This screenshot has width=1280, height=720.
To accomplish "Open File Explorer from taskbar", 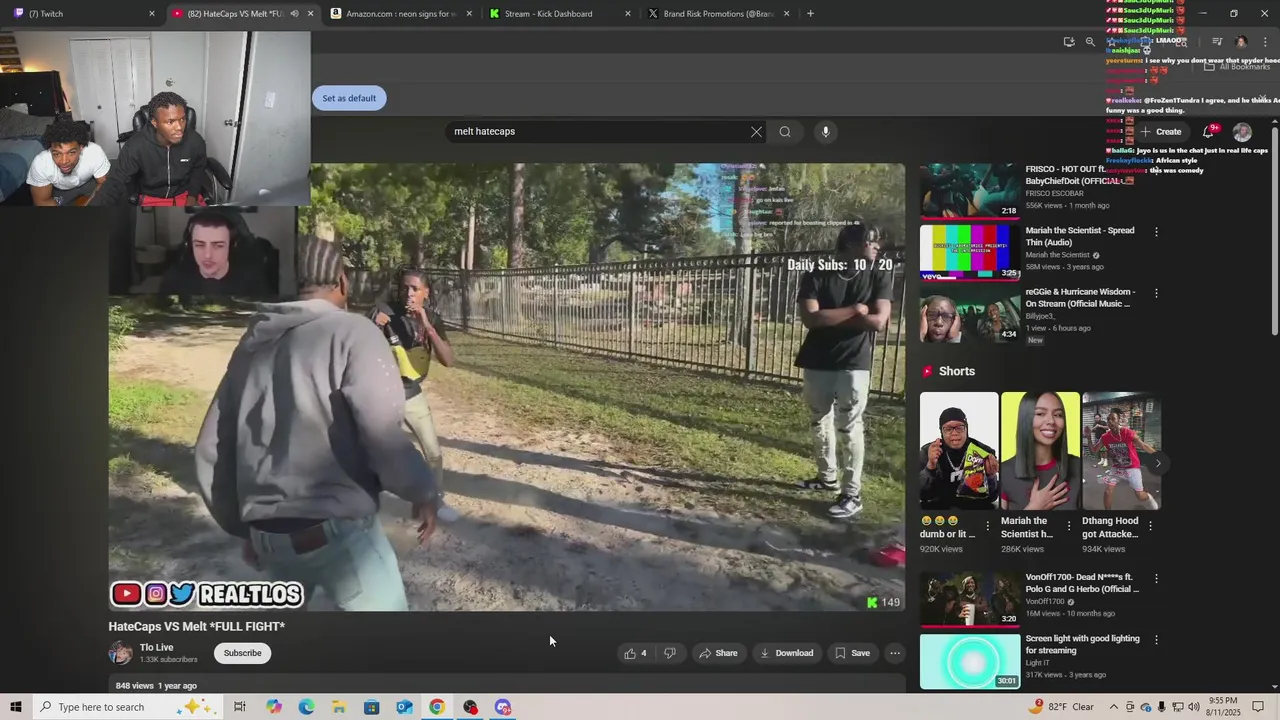I will point(339,707).
